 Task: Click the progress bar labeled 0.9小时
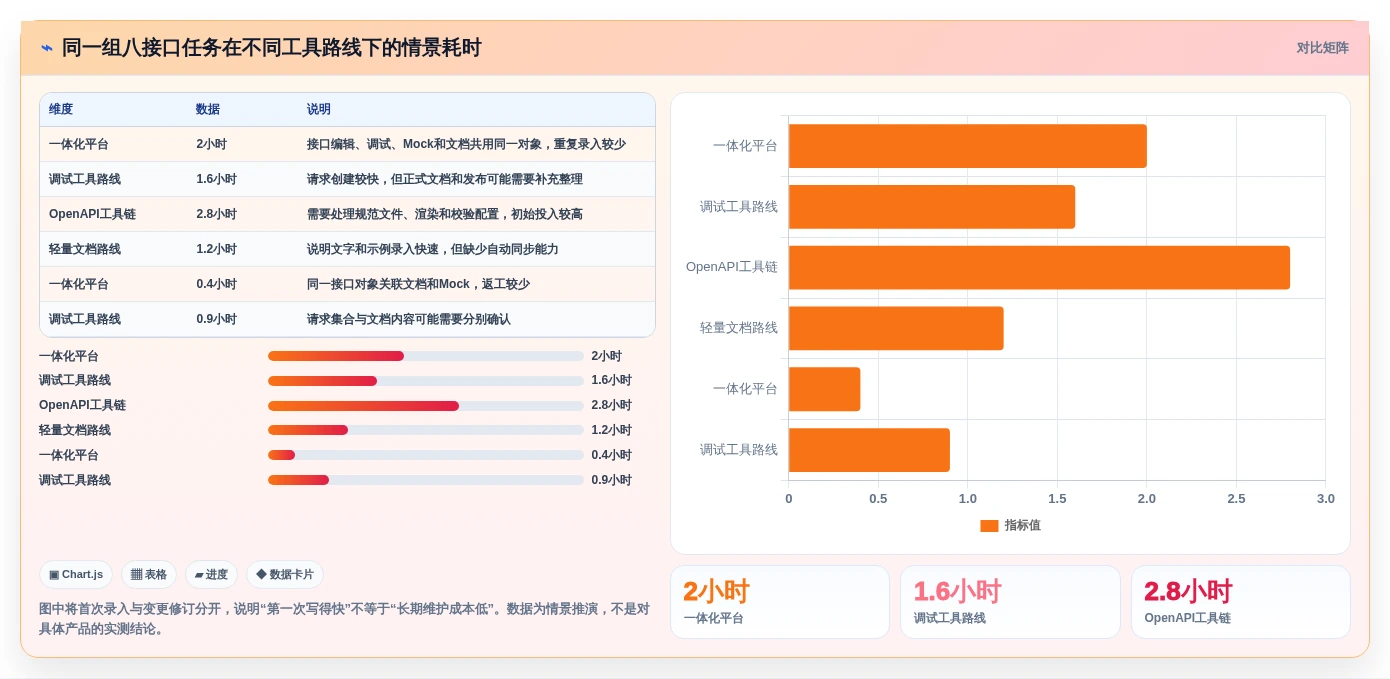426,480
